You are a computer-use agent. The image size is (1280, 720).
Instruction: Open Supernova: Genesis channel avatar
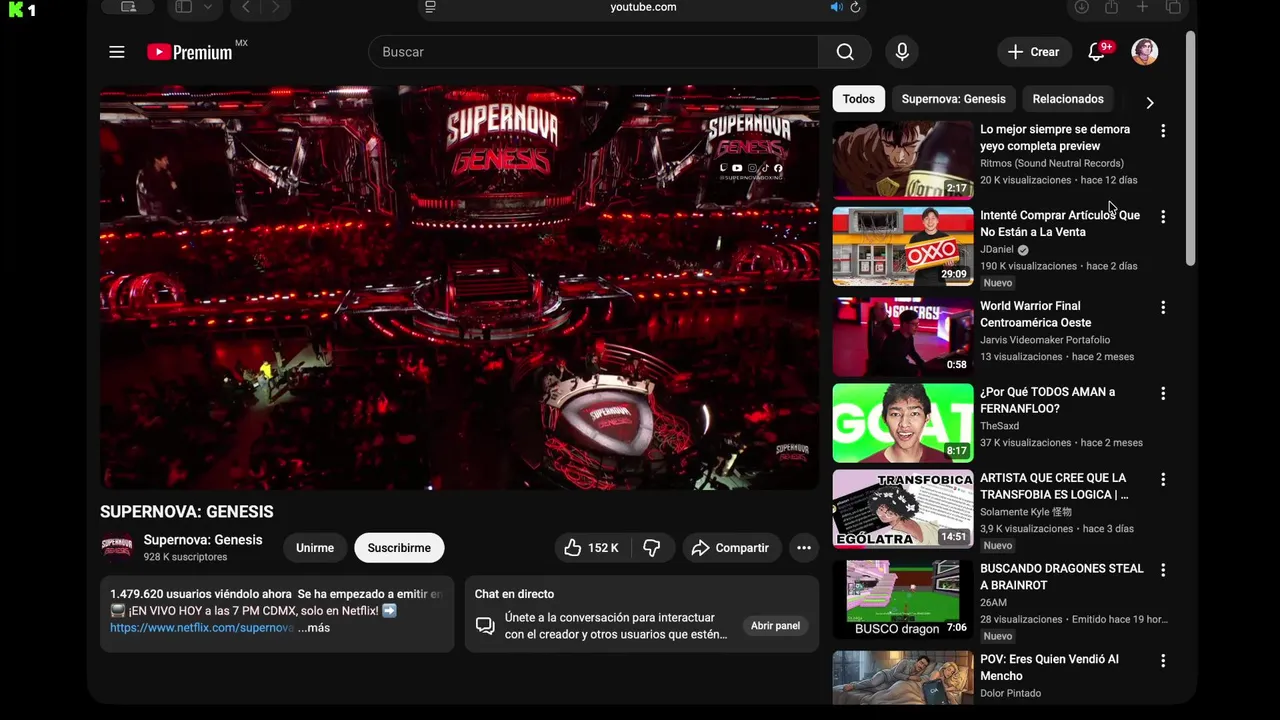(x=117, y=548)
